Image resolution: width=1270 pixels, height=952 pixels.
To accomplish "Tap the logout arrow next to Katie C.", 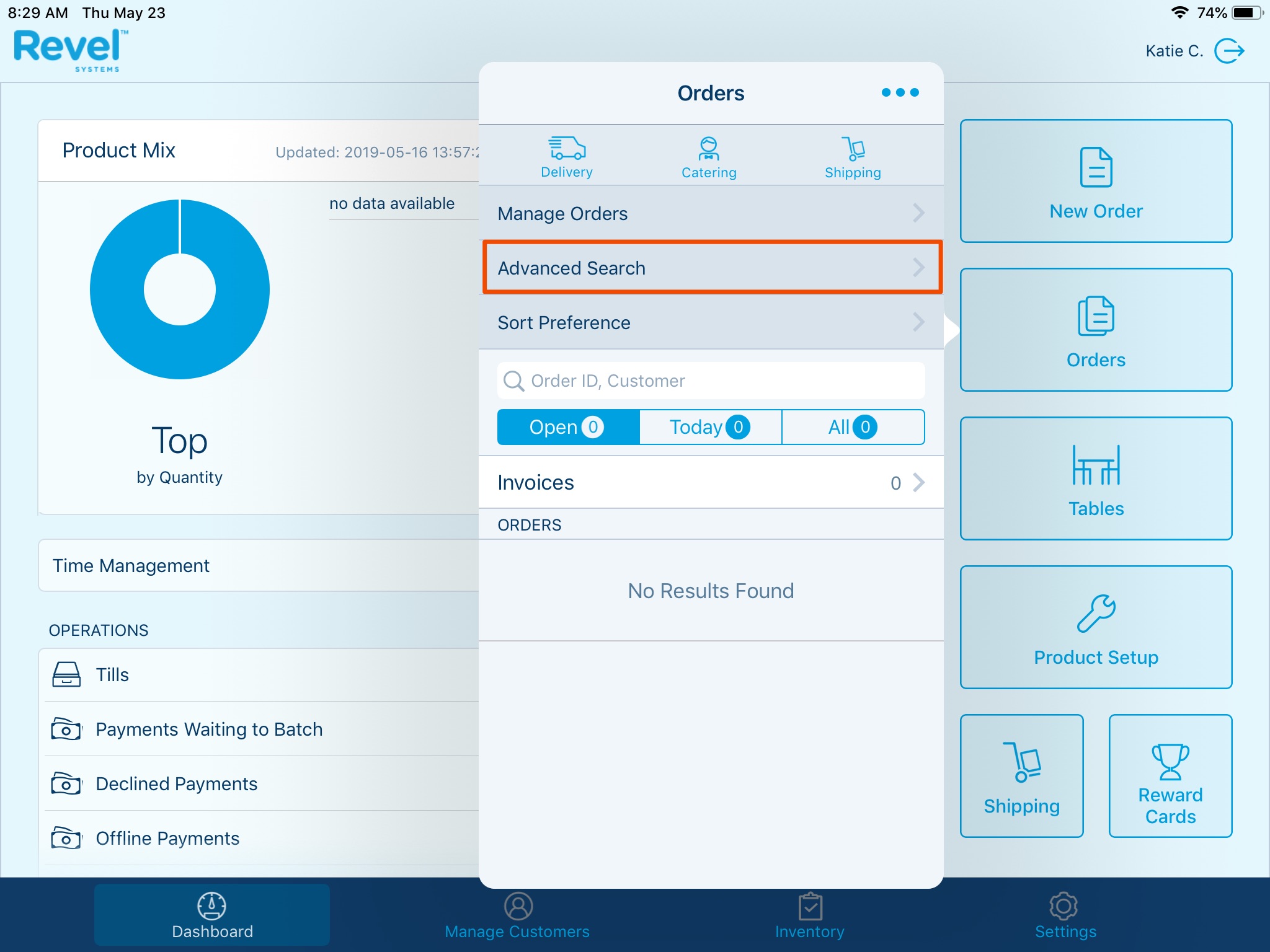I will click(x=1229, y=51).
